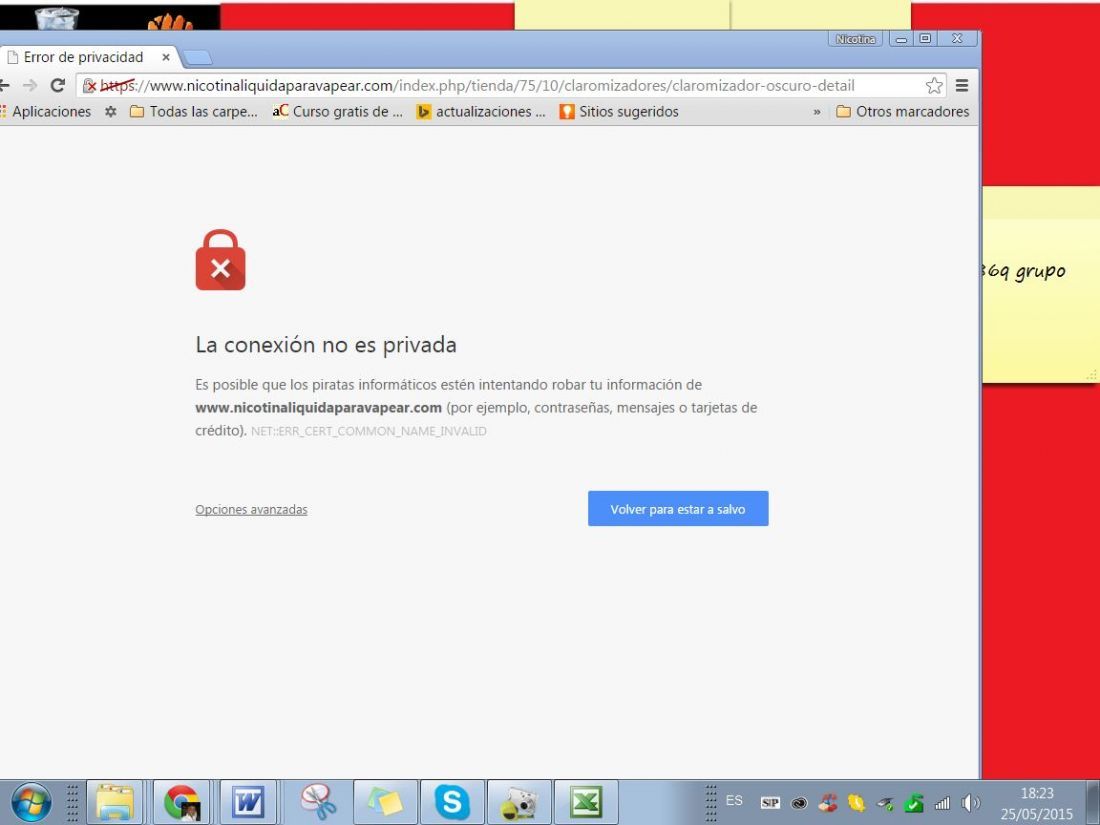Click the ES language indicator
1100x825 pixels.
click(734, 800)
